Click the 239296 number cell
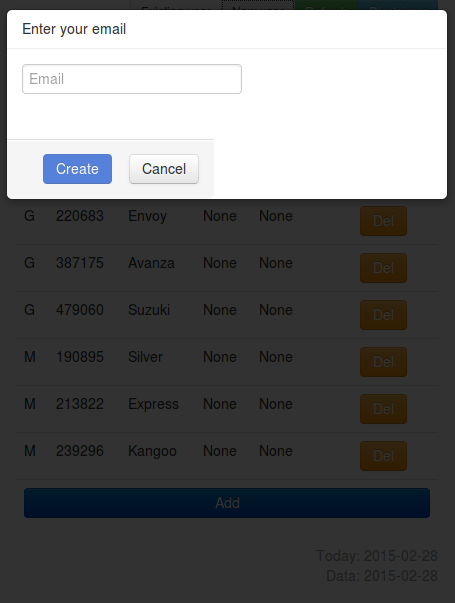This screenshot has height=603, width=455. (80, 451)
